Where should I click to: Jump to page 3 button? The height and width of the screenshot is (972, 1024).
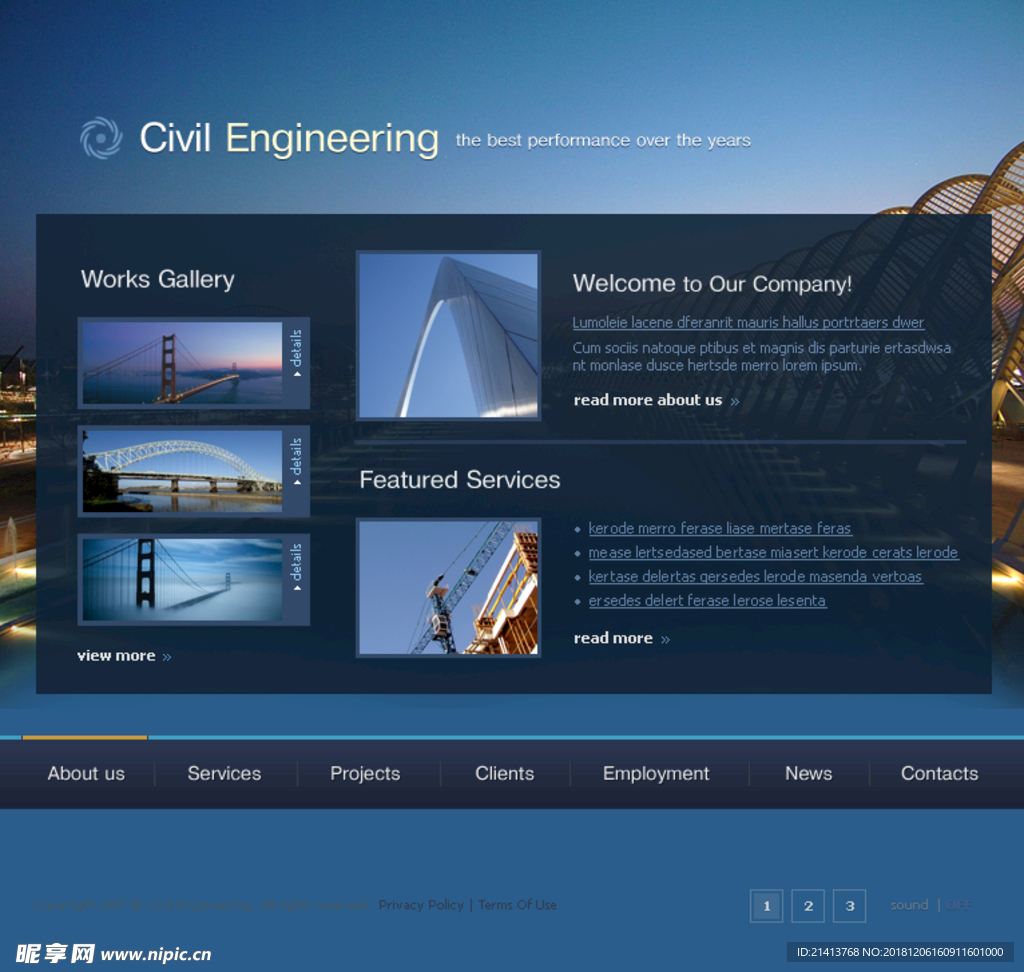point(849,906)
